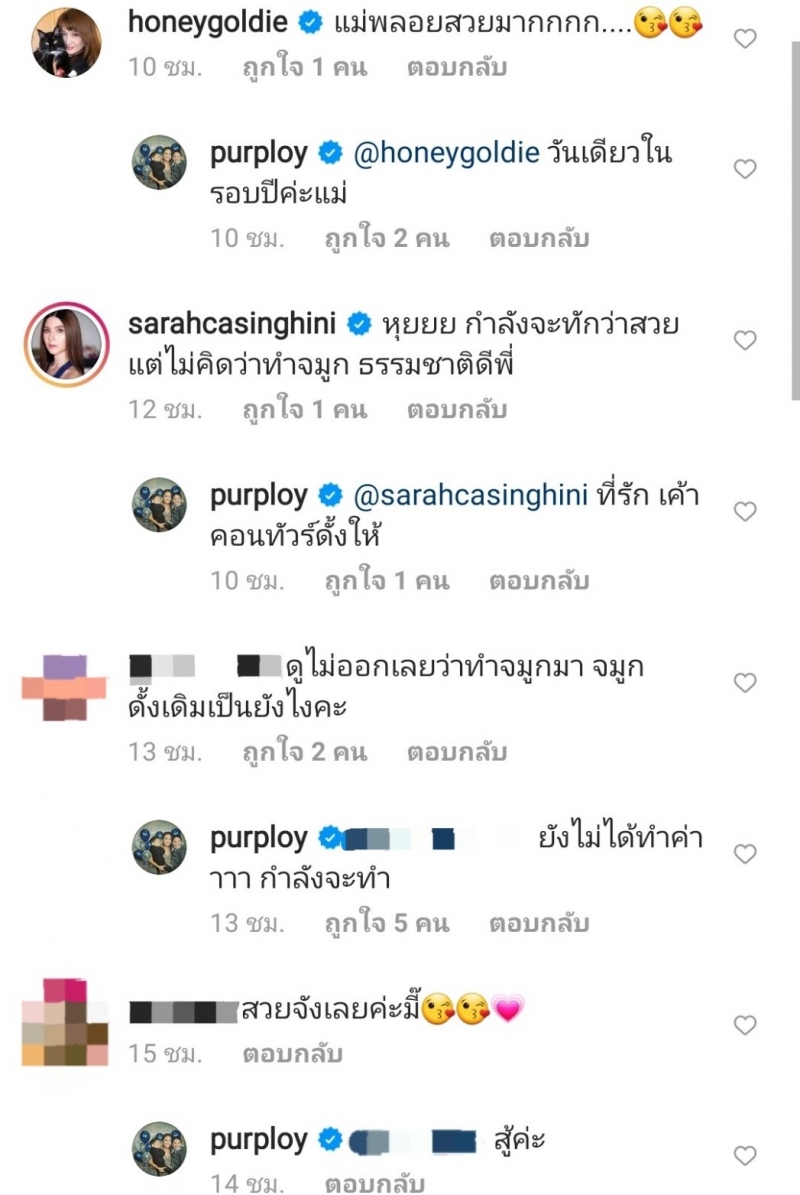
Task: Like the blurred user's nose question comment
Action: (x=744, y=682)
